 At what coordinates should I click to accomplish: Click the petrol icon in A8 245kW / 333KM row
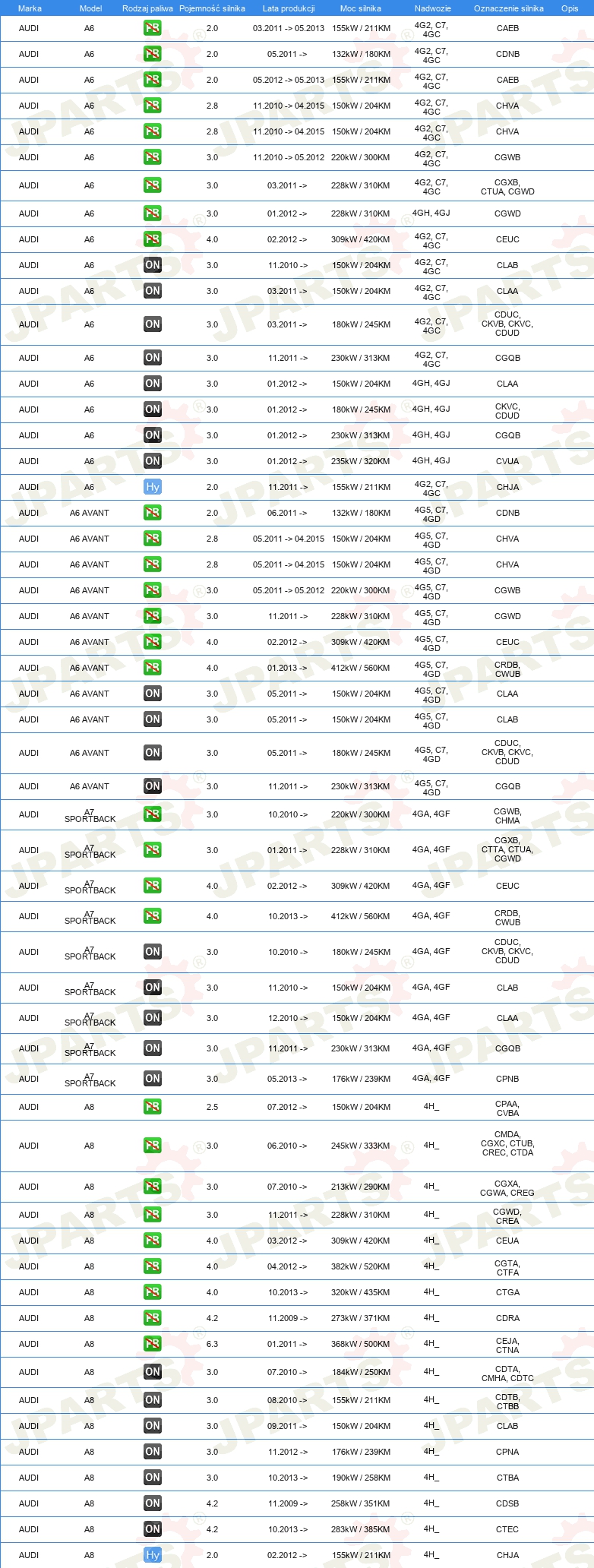point(153,1146)
